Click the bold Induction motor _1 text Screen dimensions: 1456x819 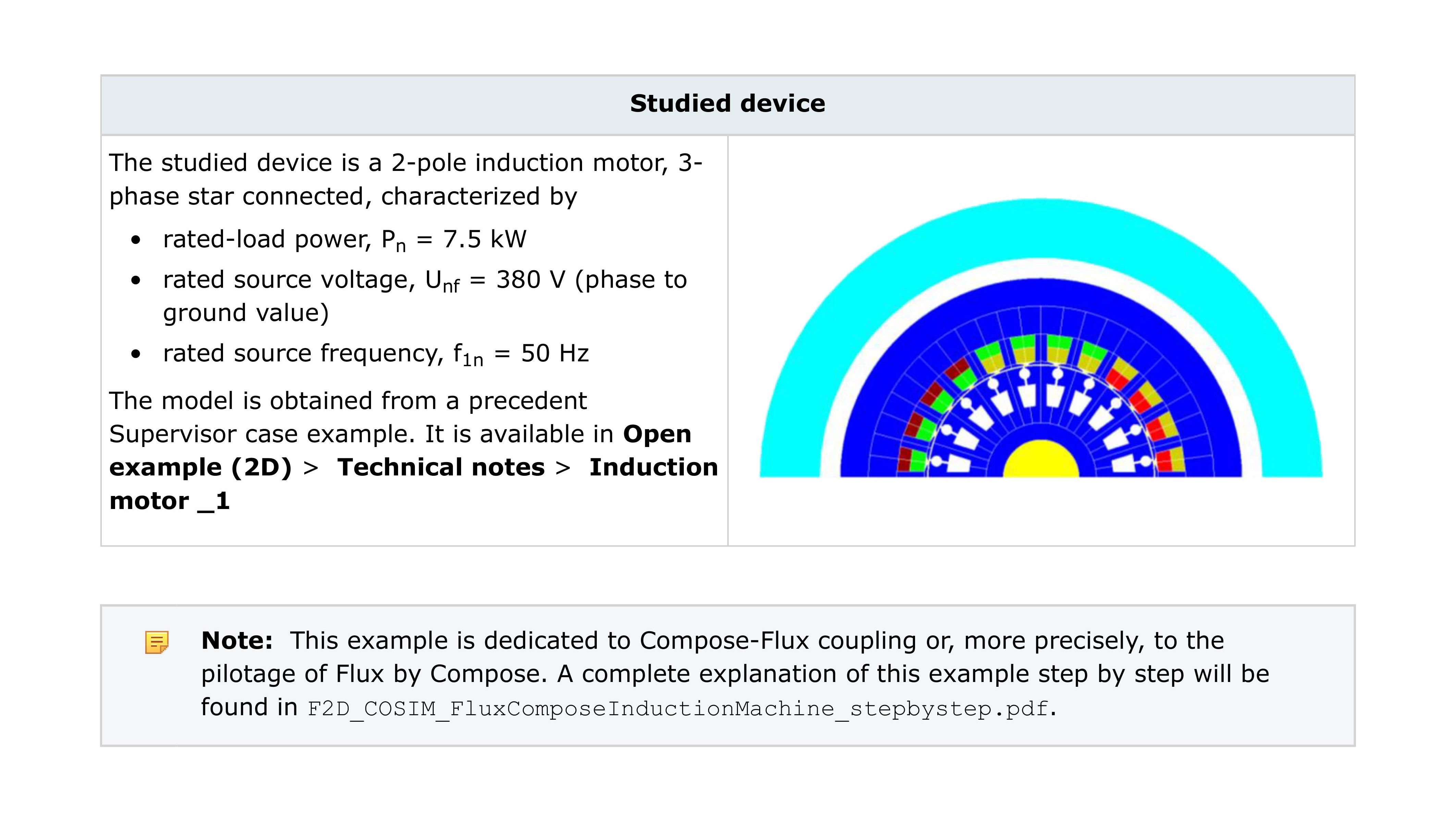point(653,468)
